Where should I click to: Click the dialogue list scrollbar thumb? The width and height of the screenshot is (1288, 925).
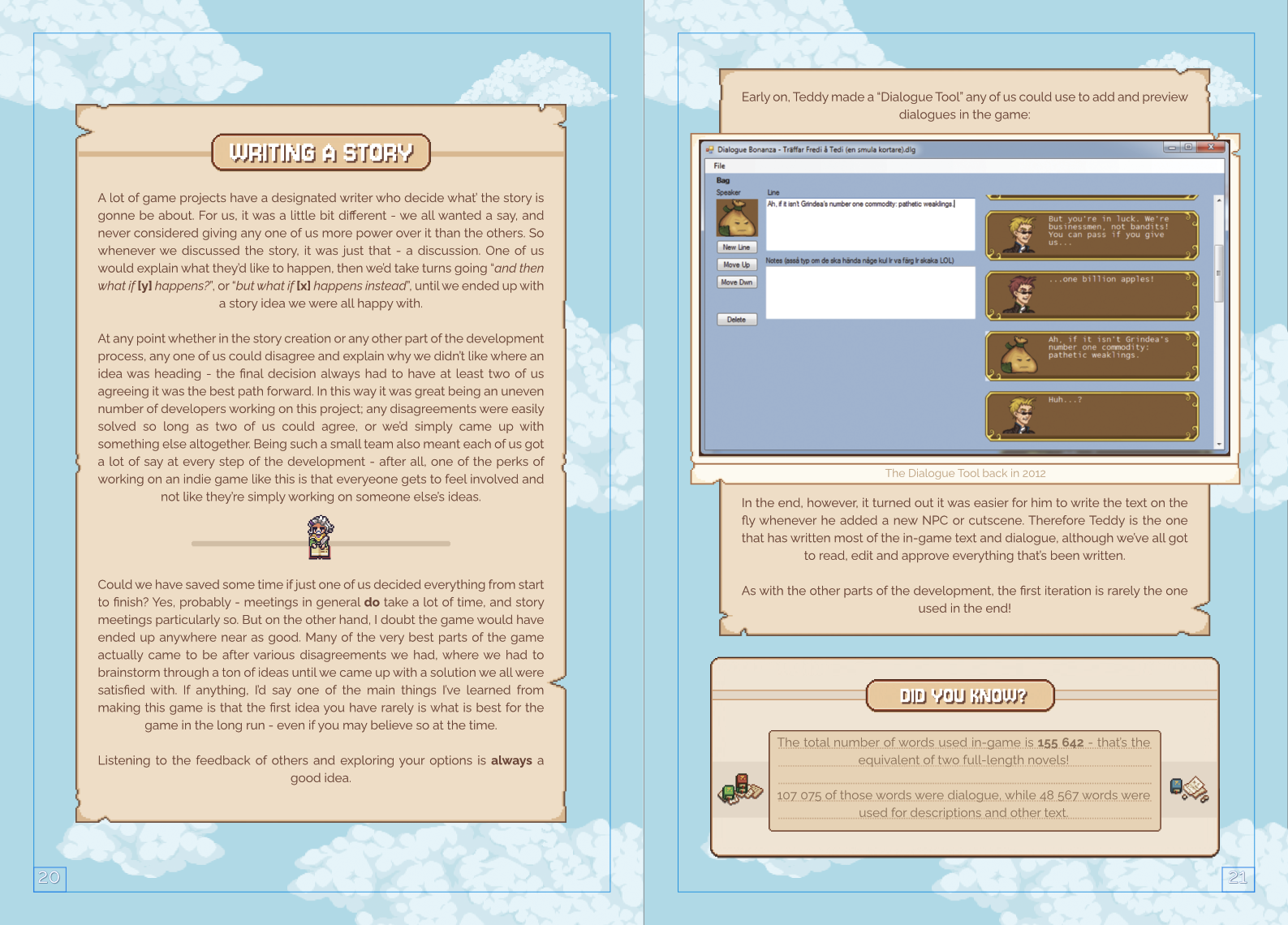1219,273
